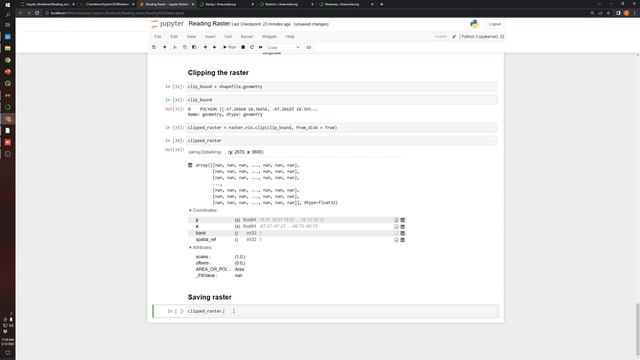Collapse the Coordinates section

click(x=203, y=210)
